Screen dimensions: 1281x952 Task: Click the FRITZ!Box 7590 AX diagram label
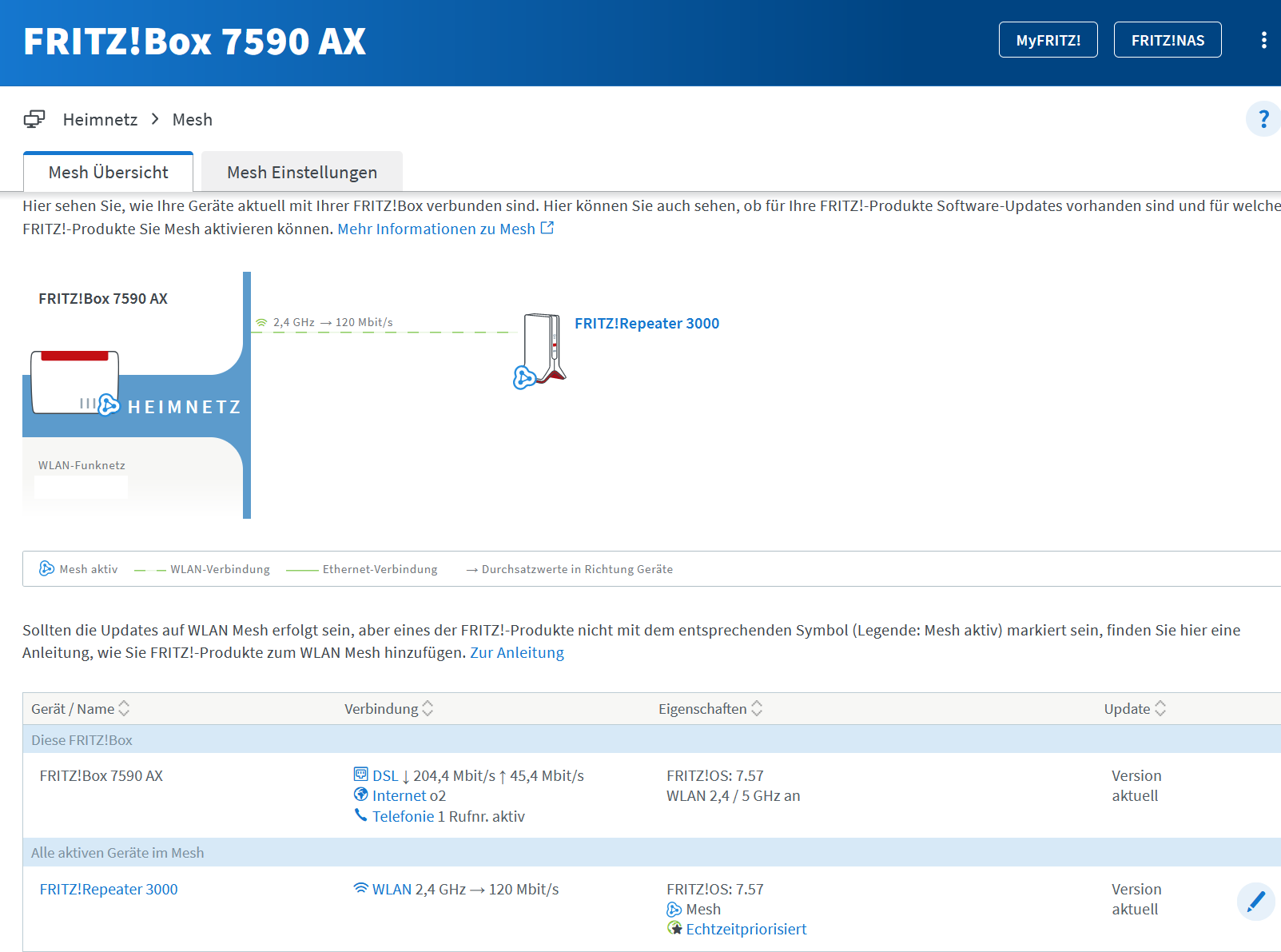point(103,298)
